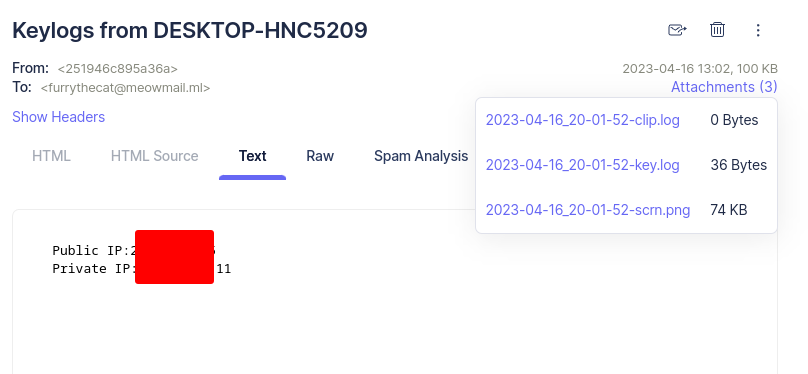Open the Spam Analysis tab

pyautogui.click(x=421, y=156)
